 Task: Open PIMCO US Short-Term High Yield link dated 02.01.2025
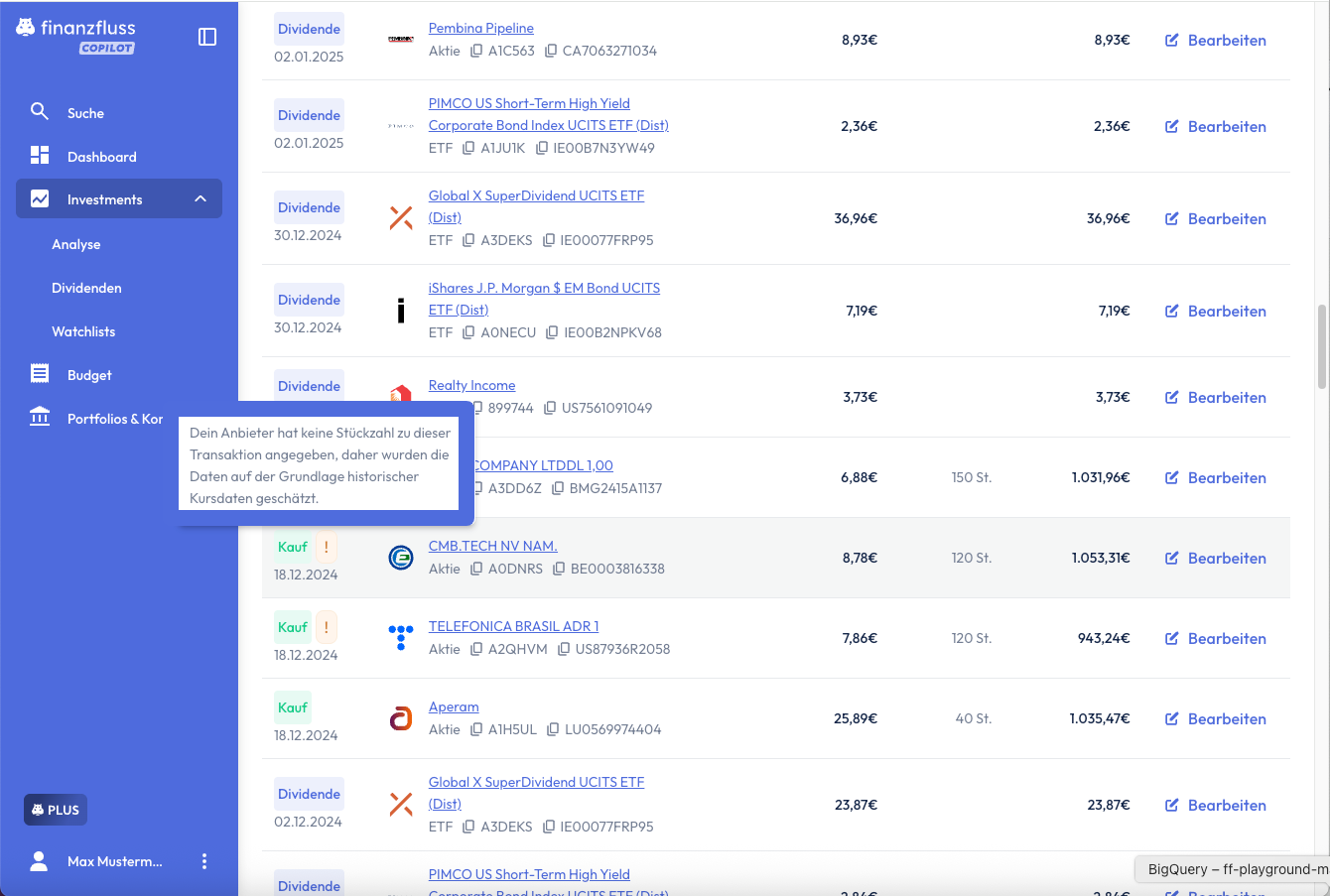click(548, 114)
